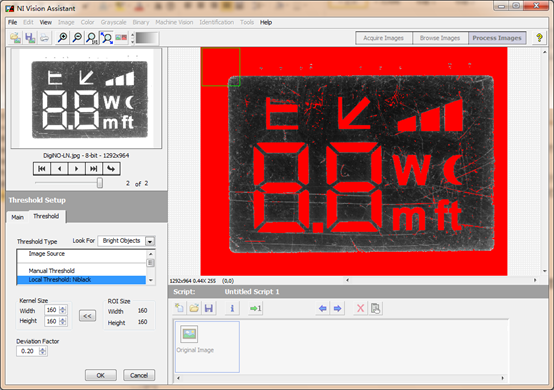The image size is (554, 390).
Task: Switch to Browse Images mode
Action: 440,38
